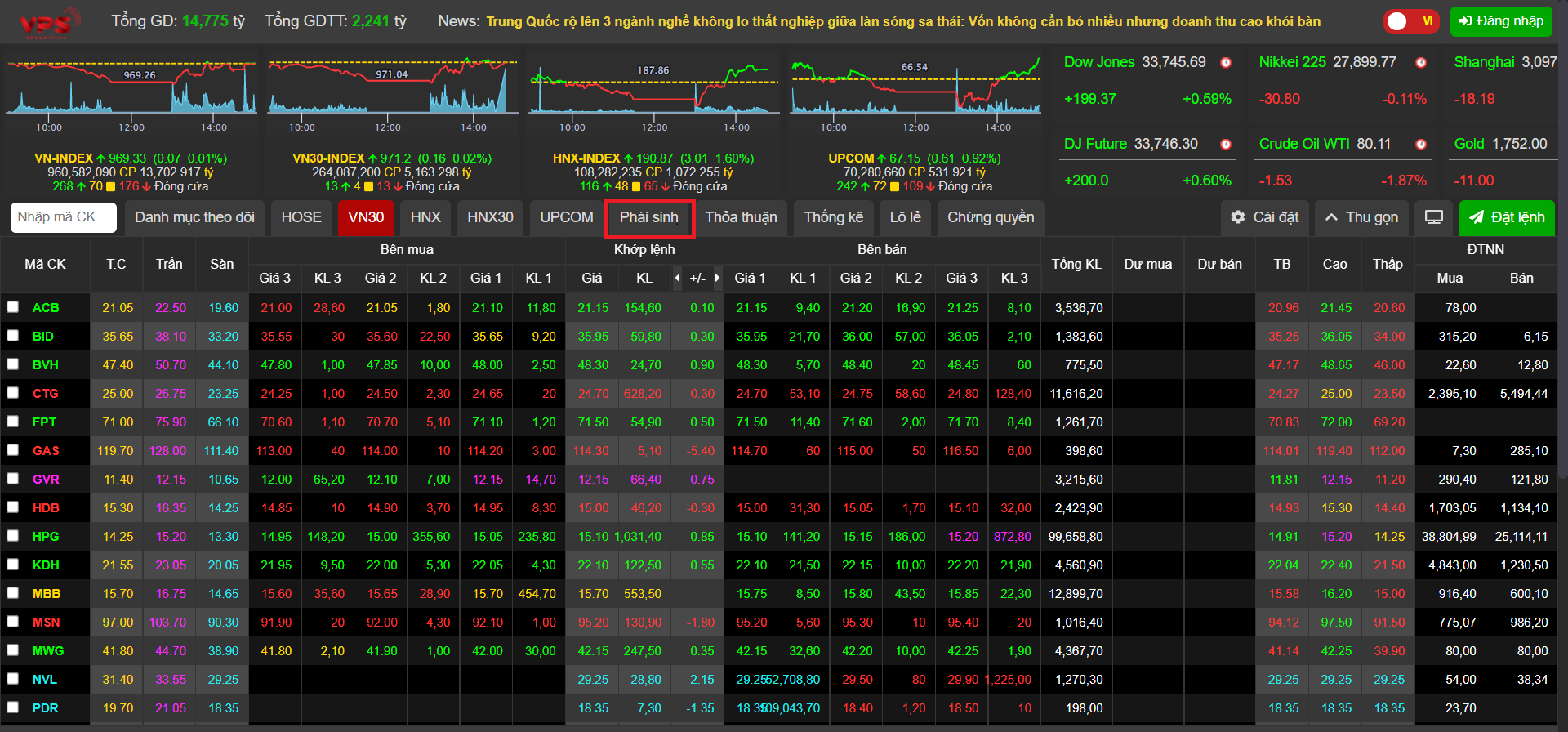The image size is (1568, 732).
Task: Enable the FPT row checkbox
Action: point(12,422)
